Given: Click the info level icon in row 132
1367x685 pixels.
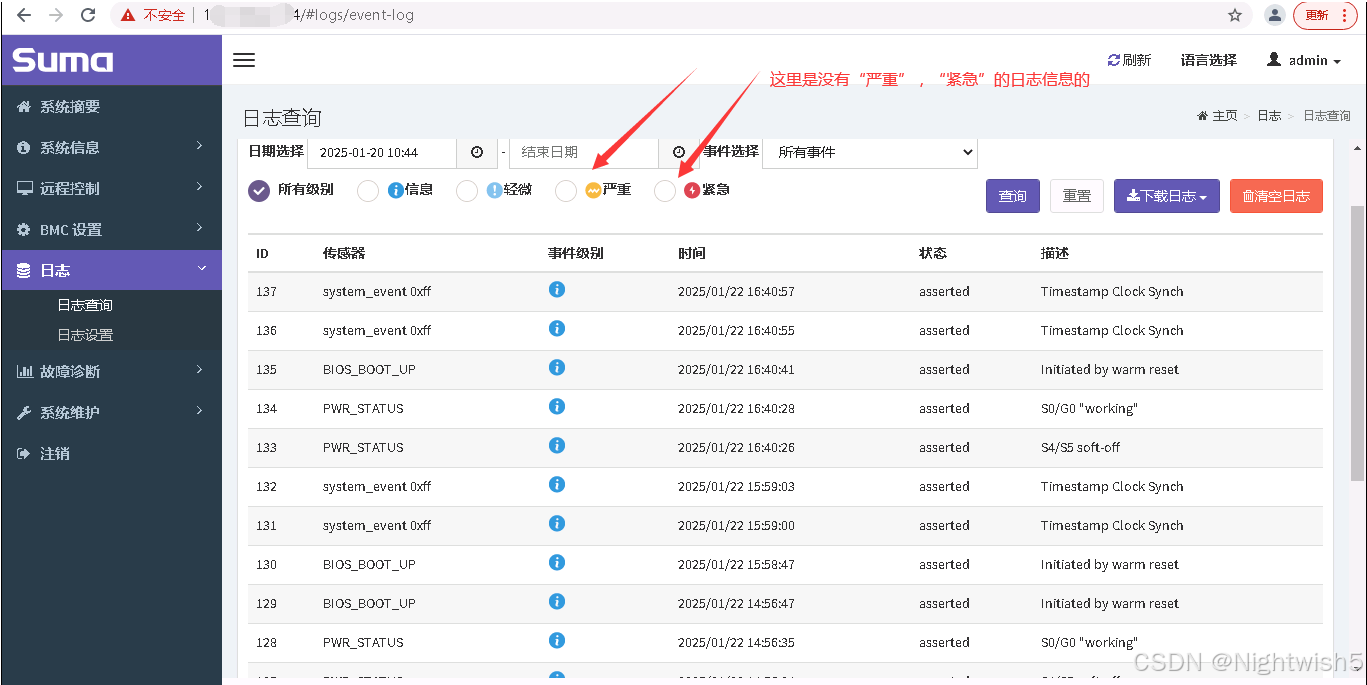Looking at the screenshot, I should coord(557,485).
